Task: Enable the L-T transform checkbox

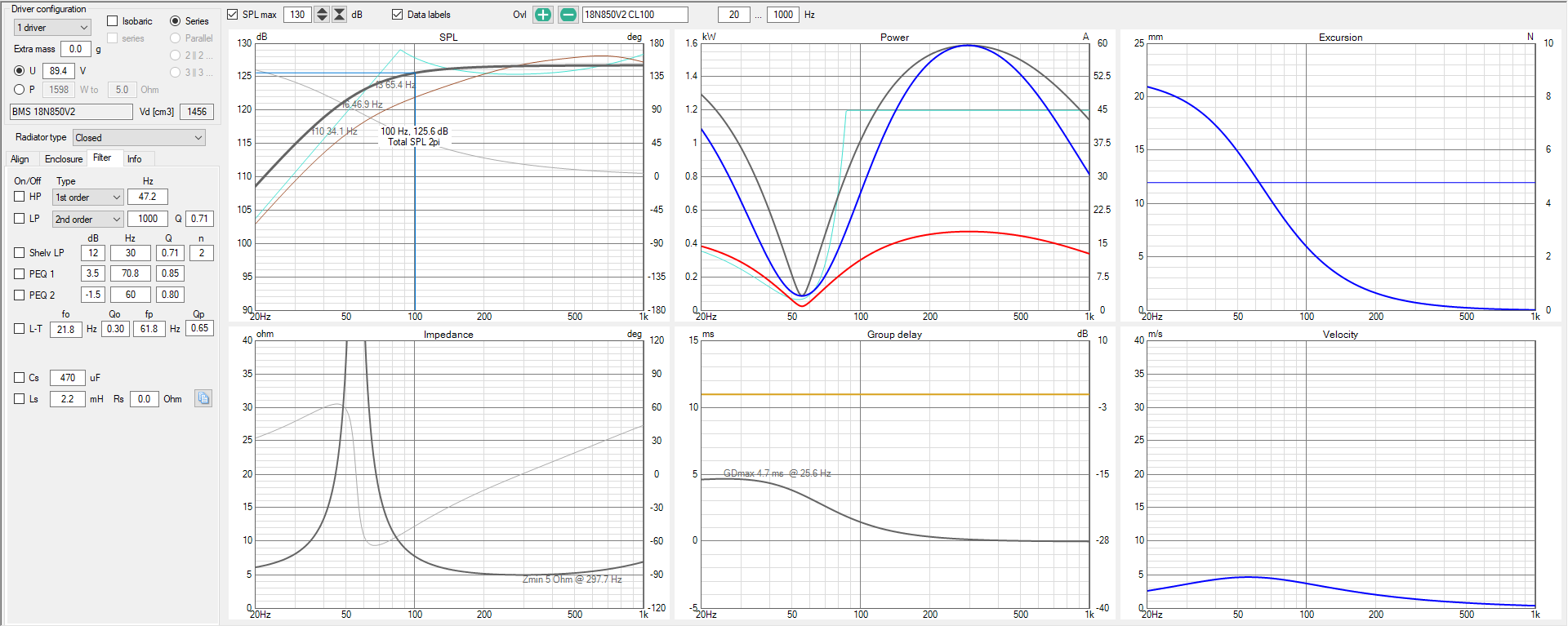Action: click(20, 329)
